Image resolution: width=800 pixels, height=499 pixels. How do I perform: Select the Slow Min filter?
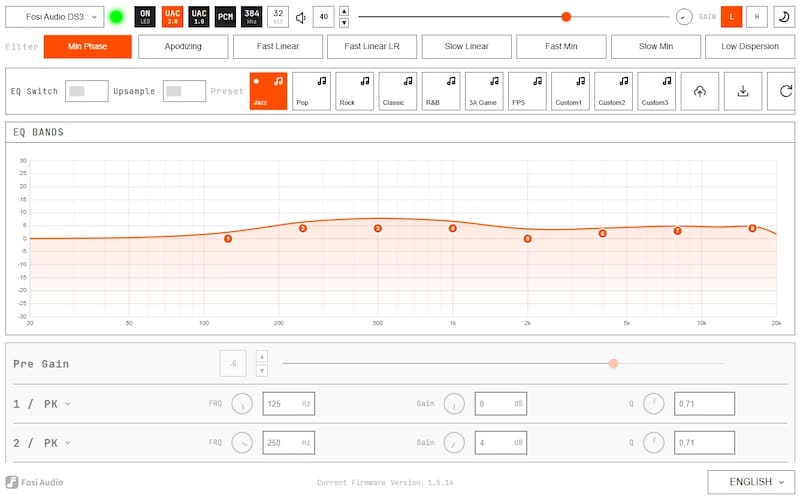pyautogui.click(x=656, y=46)
